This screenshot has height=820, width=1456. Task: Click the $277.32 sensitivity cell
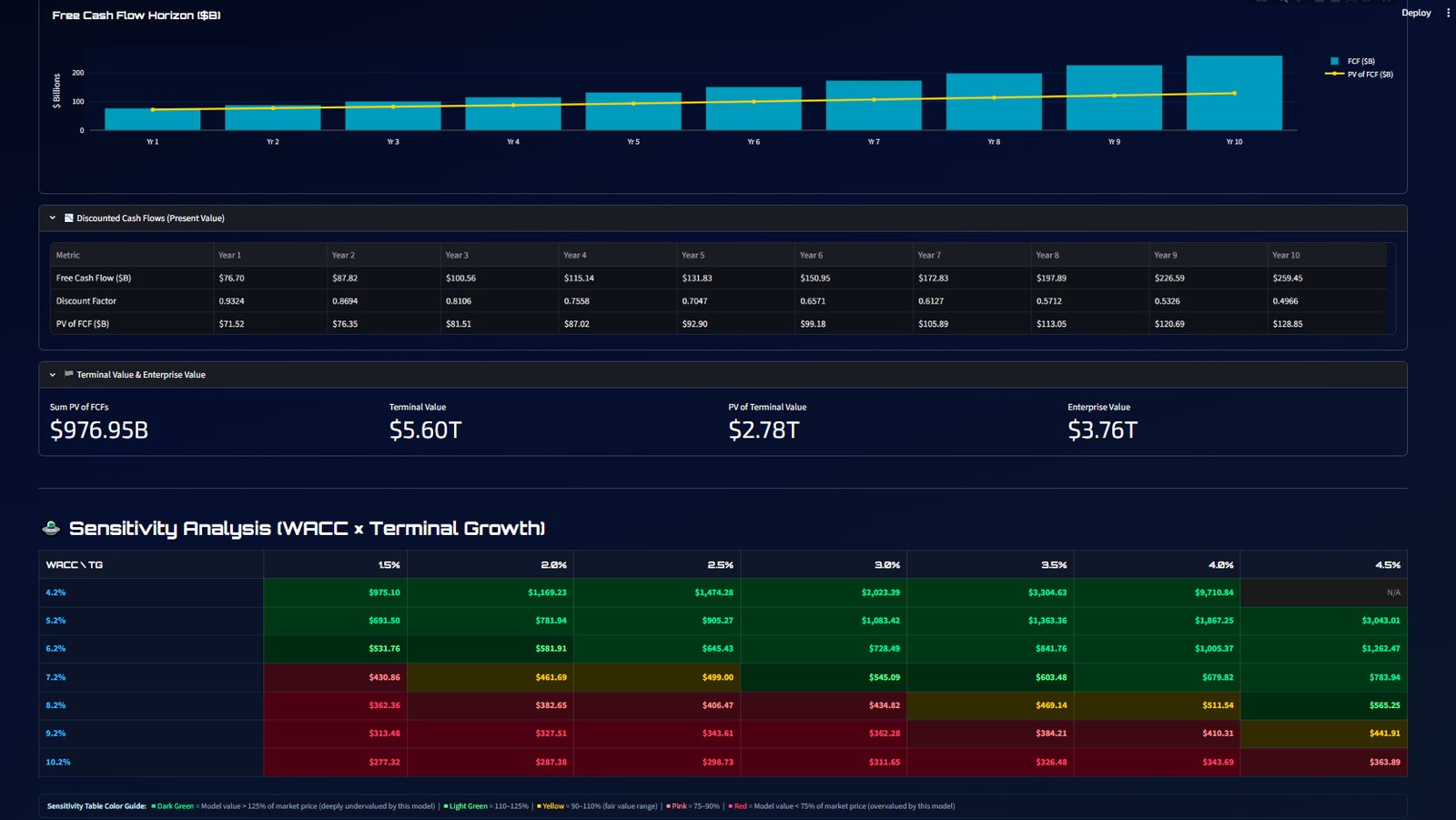coord(336,762)
